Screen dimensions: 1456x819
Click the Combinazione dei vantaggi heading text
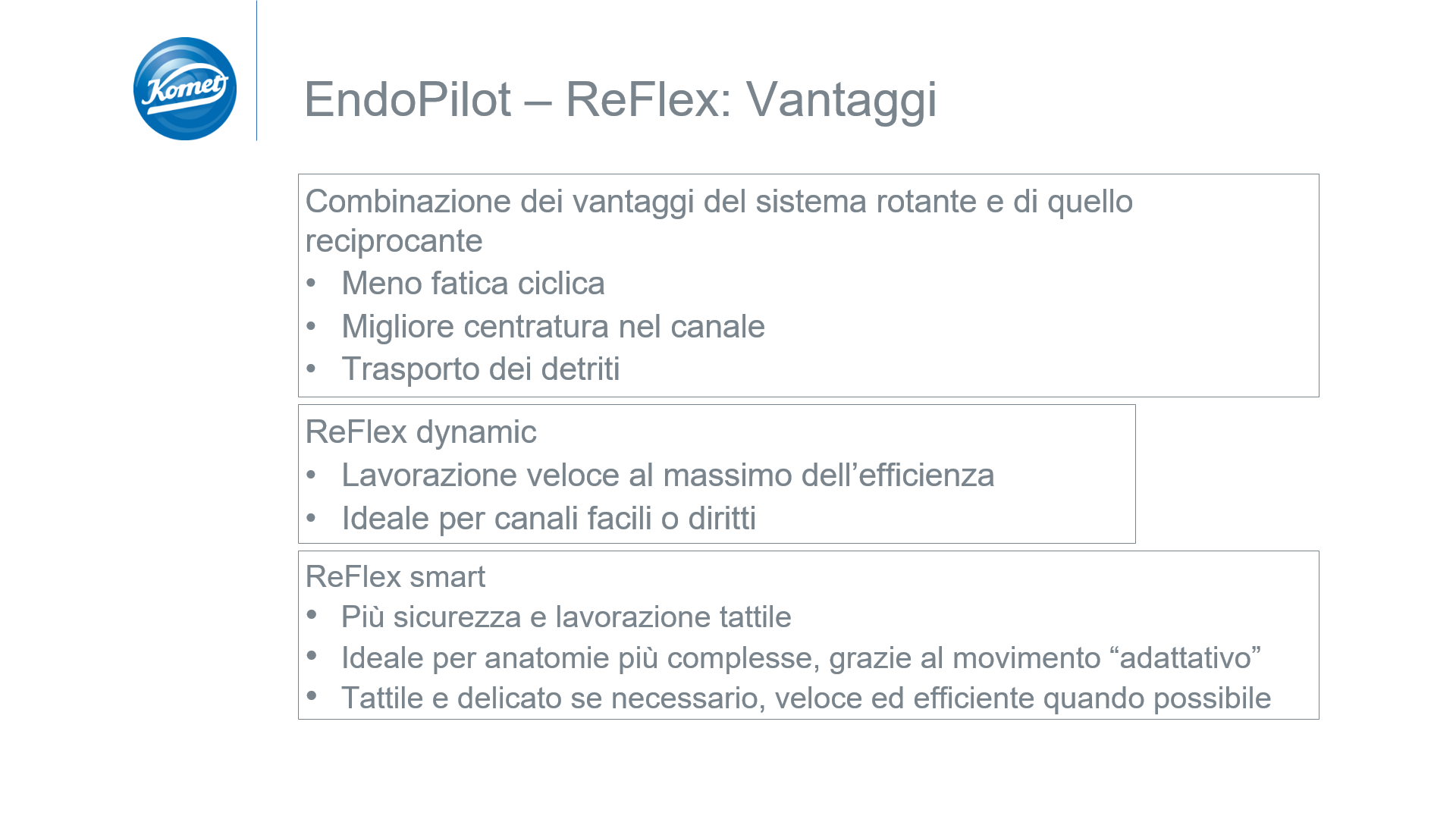pyautogui.click(x=719, y=221)
